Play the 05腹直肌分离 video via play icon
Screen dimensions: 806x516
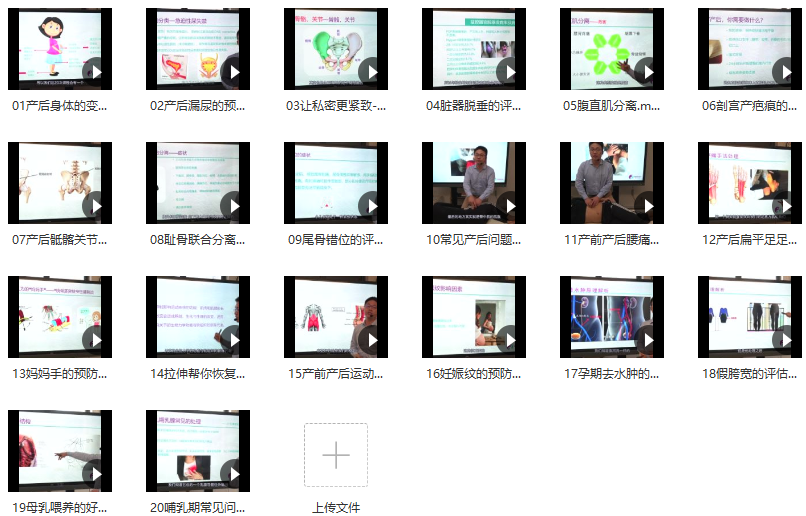pos(647,72)
